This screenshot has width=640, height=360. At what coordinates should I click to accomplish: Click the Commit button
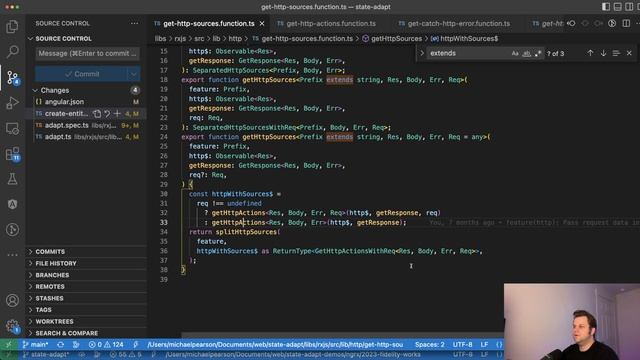(81, 74)
